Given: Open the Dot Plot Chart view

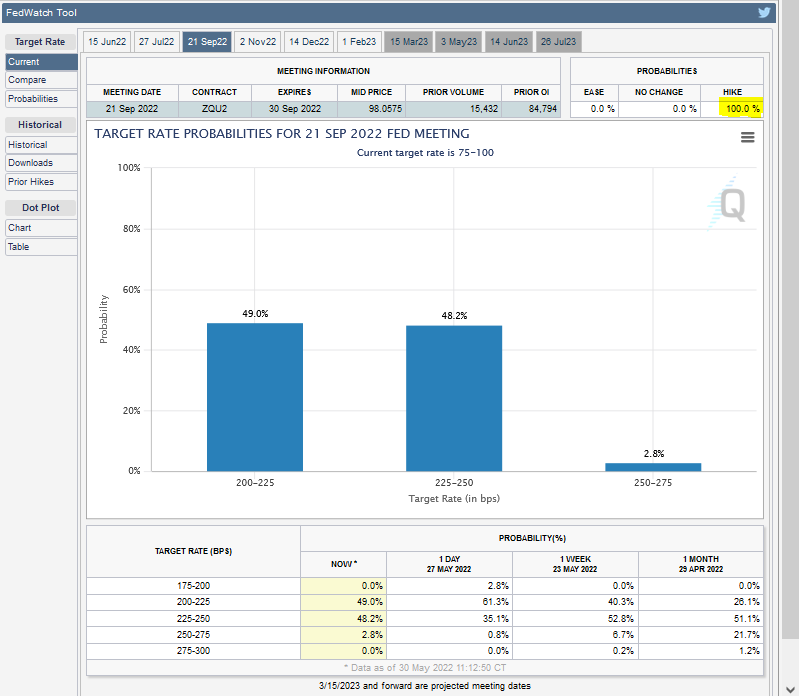Looking at the screenshot, I should coord(41,228).
